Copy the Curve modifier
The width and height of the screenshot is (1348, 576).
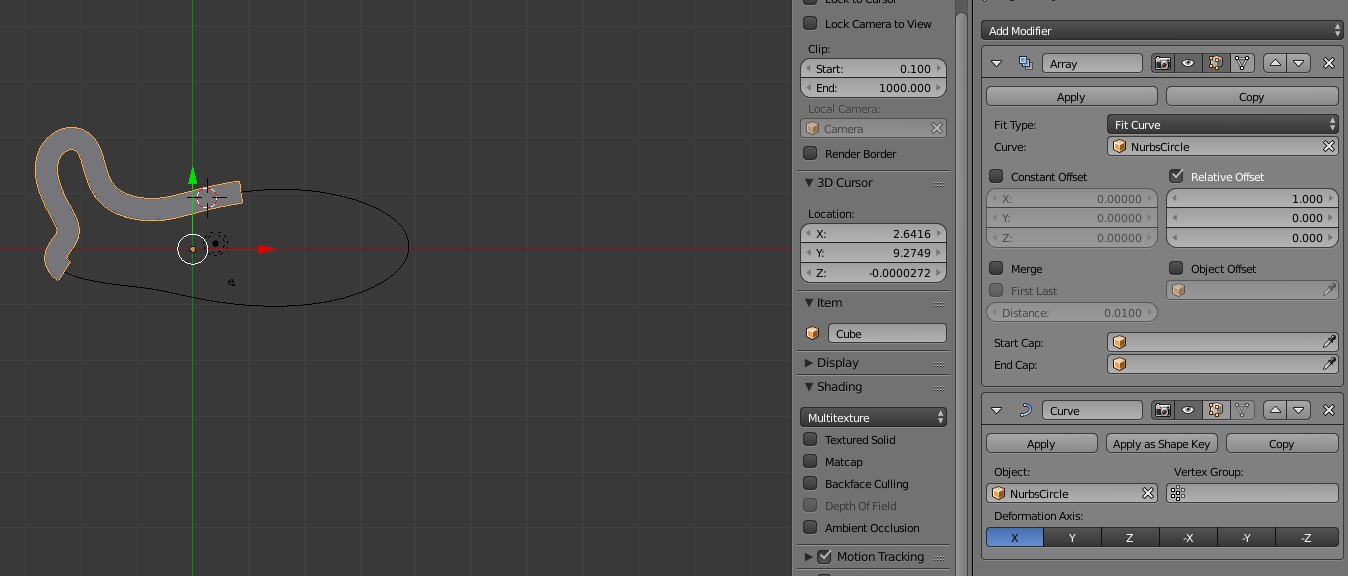(x=1282, y=444)
